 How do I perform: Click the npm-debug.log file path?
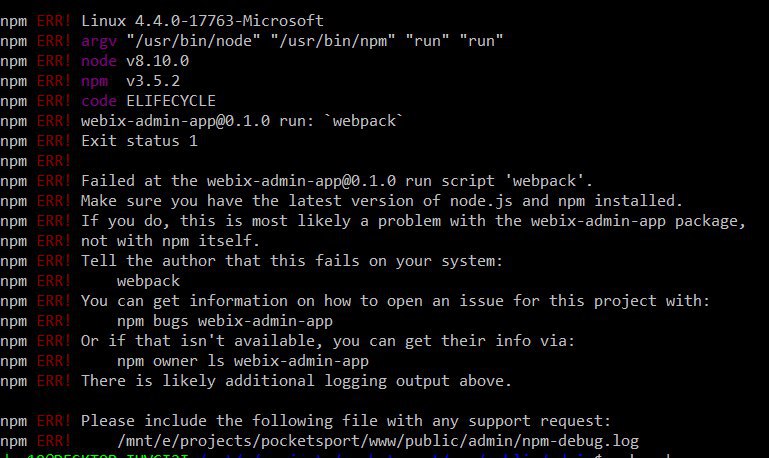(x=378, y=441)
